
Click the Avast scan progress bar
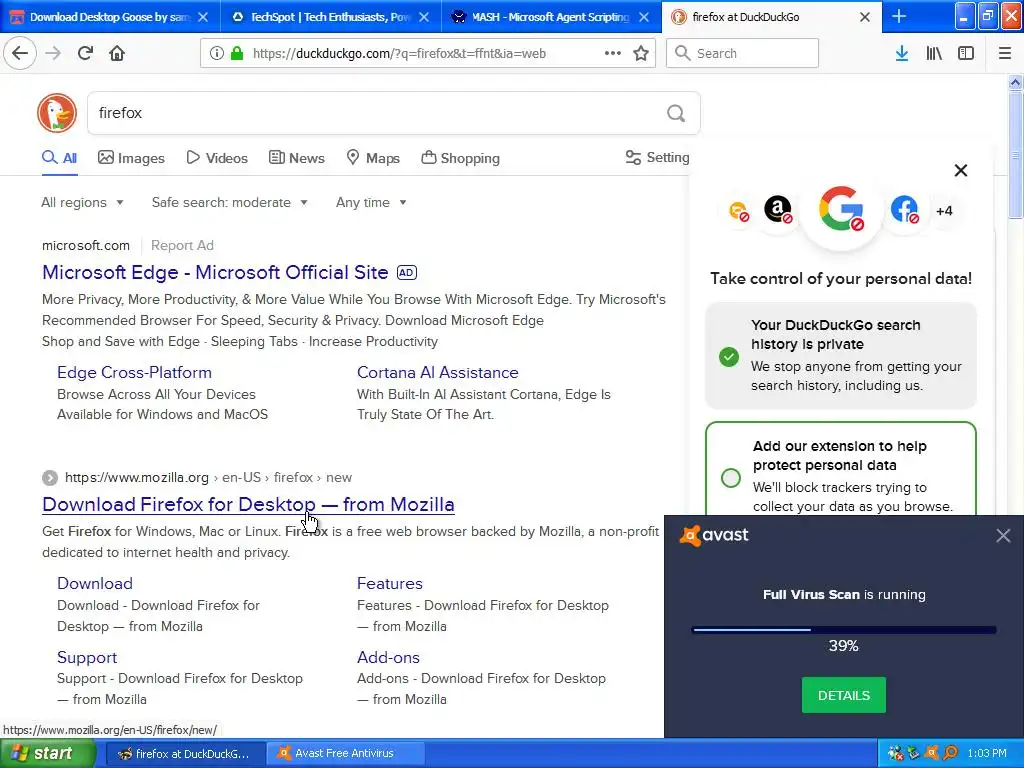(x=844, y=630)
